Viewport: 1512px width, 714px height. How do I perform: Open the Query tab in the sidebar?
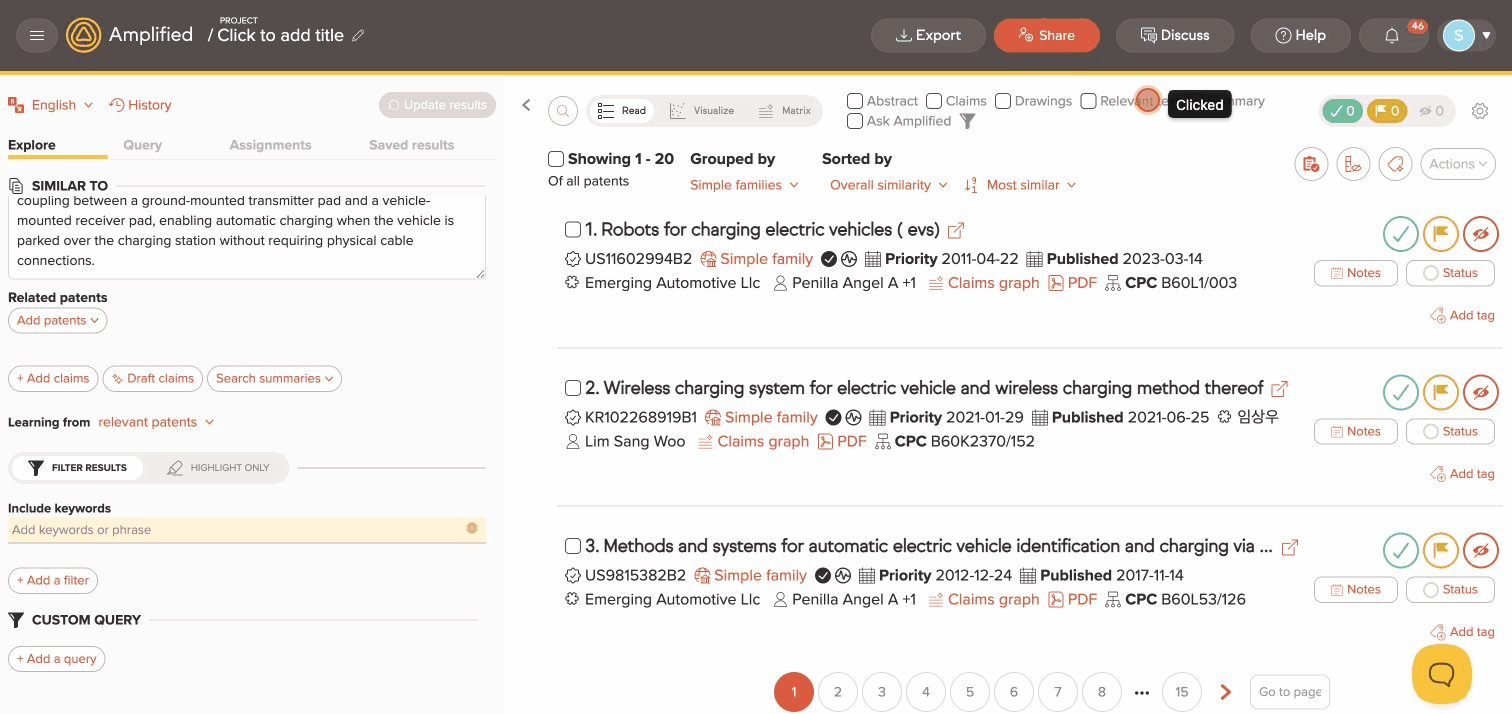click(x=142, y=144)
